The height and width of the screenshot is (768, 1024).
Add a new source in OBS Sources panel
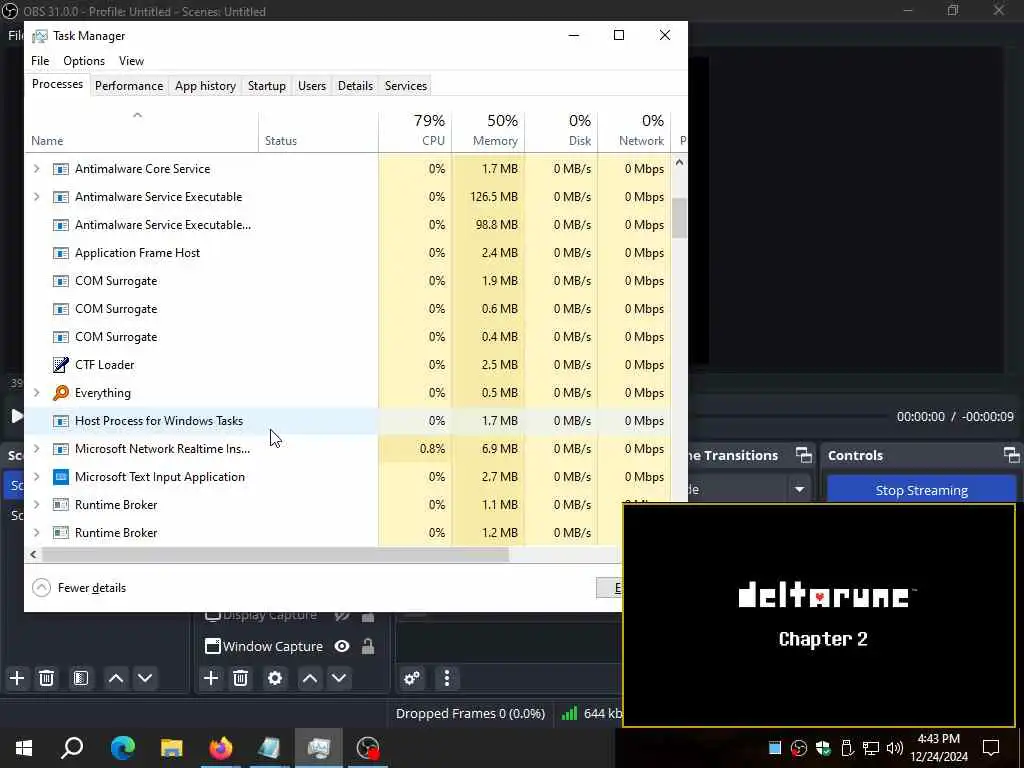coord(211,679)
